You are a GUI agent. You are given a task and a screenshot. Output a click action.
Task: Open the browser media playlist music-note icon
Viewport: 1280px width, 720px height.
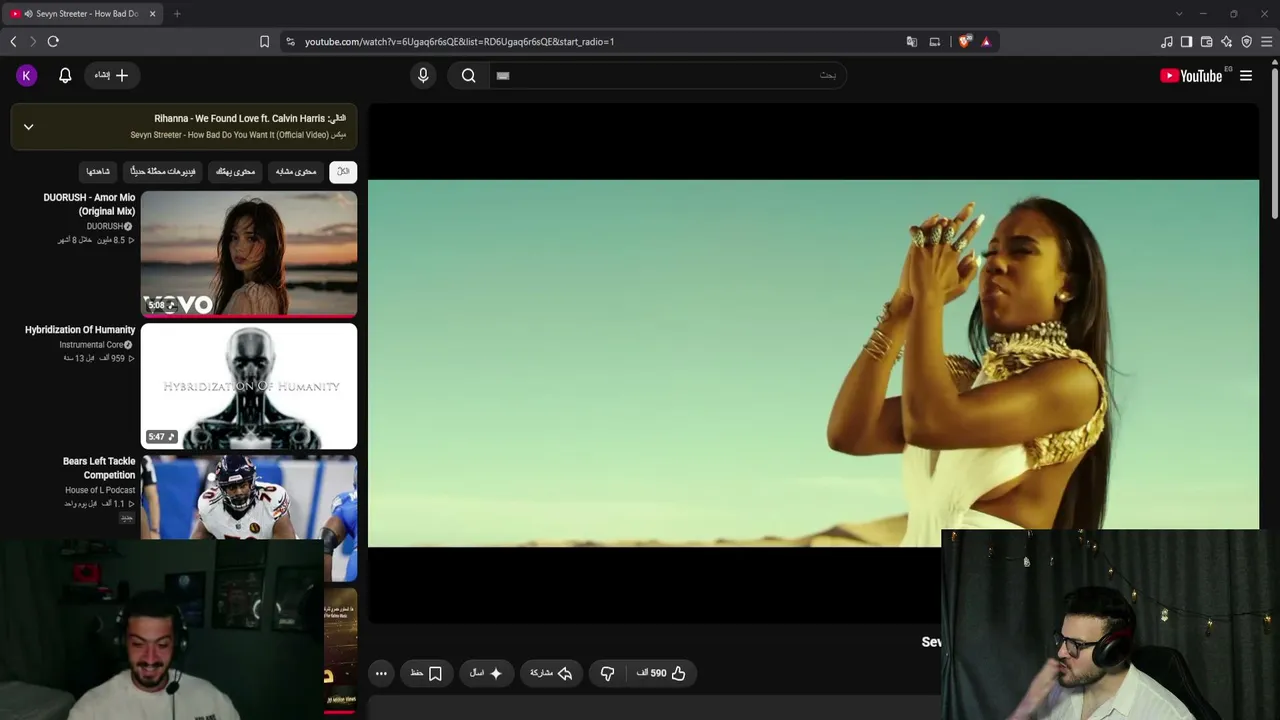coord(1166,41)
